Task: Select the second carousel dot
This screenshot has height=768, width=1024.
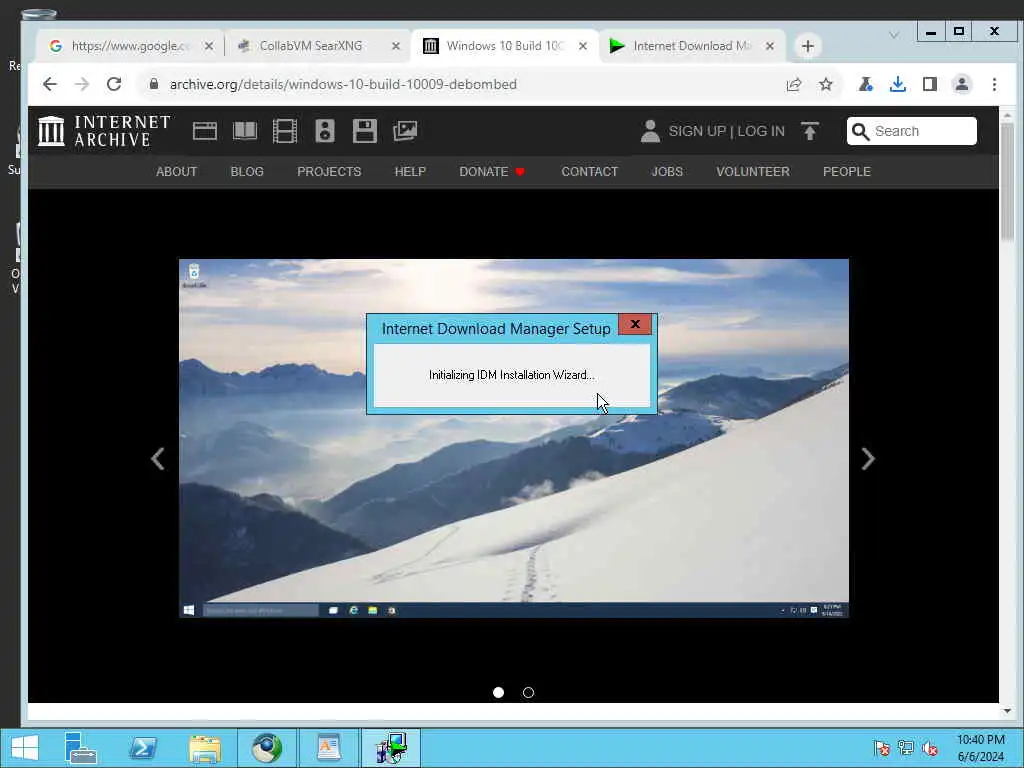Action: [528, 692]
